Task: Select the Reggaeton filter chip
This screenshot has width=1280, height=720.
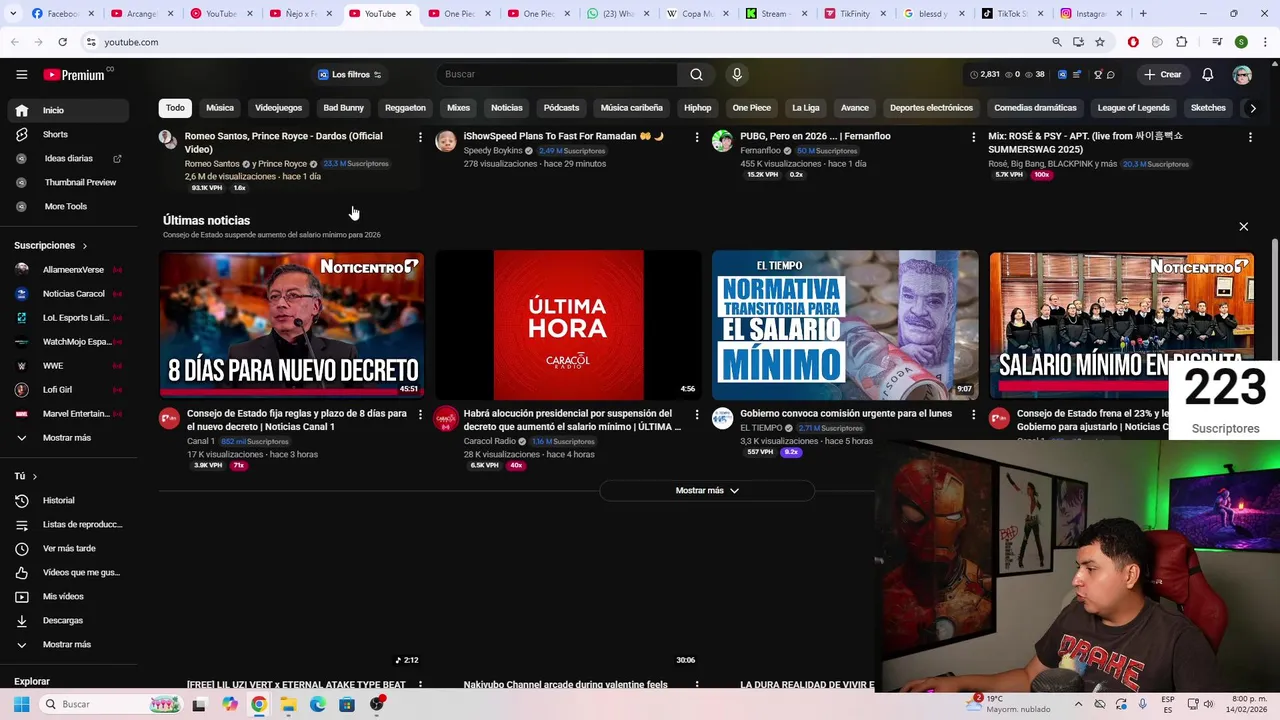Action: (405, 108)
